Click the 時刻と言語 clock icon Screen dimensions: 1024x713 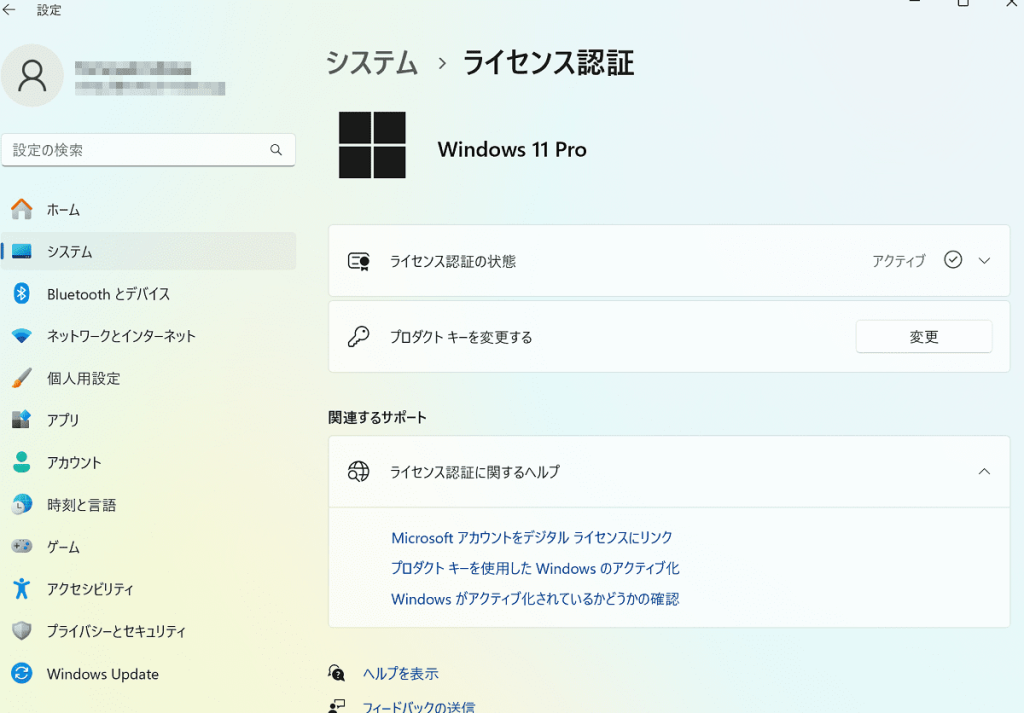[x=23, y=504]
